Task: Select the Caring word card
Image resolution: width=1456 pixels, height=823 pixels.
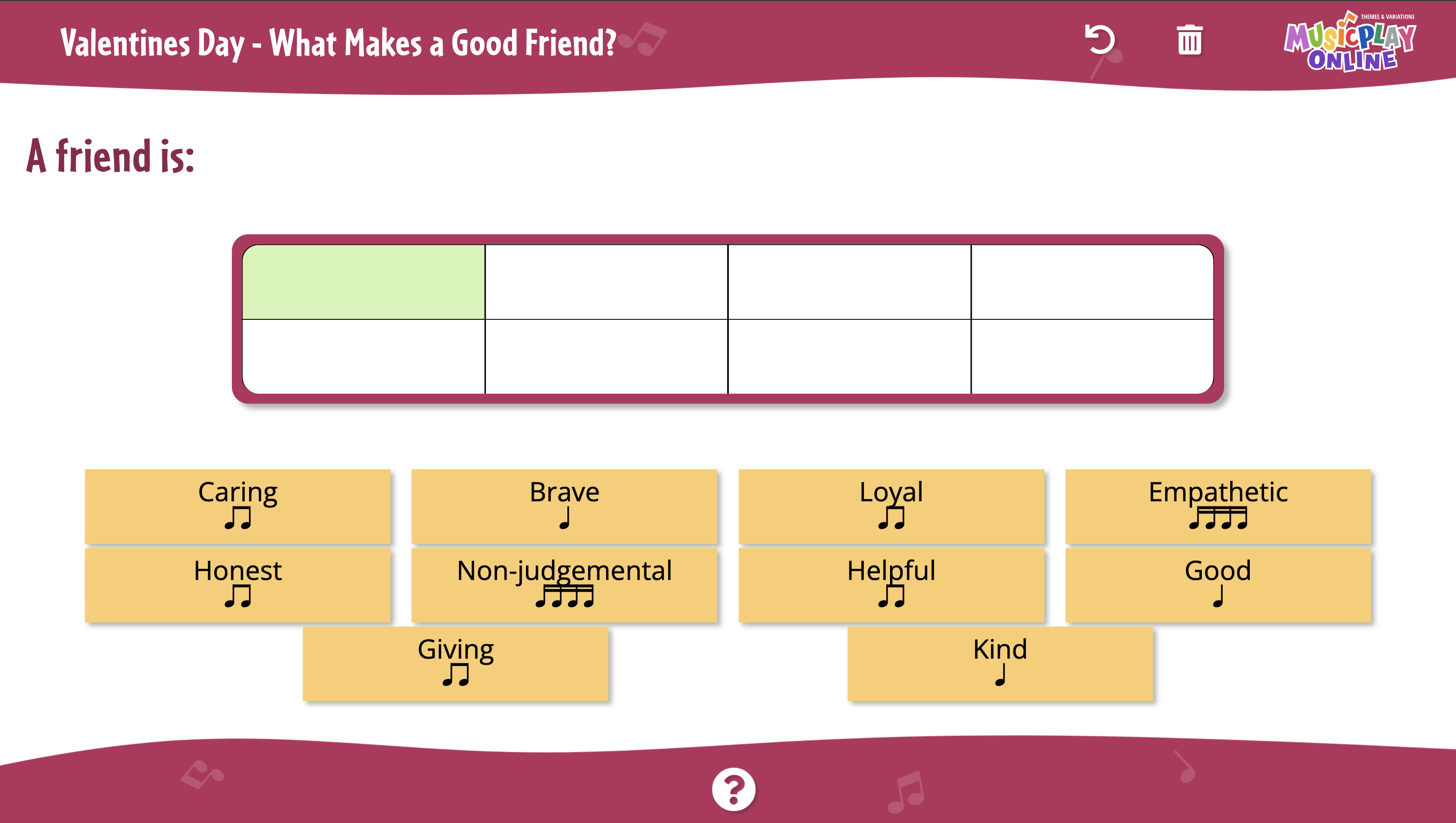Action: click(x=237, y=506)
